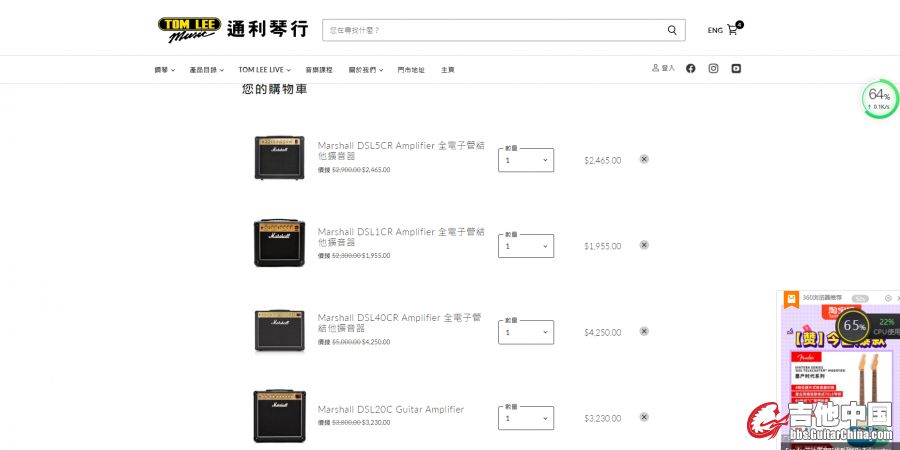Open the shopping cart icon
Screen dimensions: 900x450
tap(734, 29)
